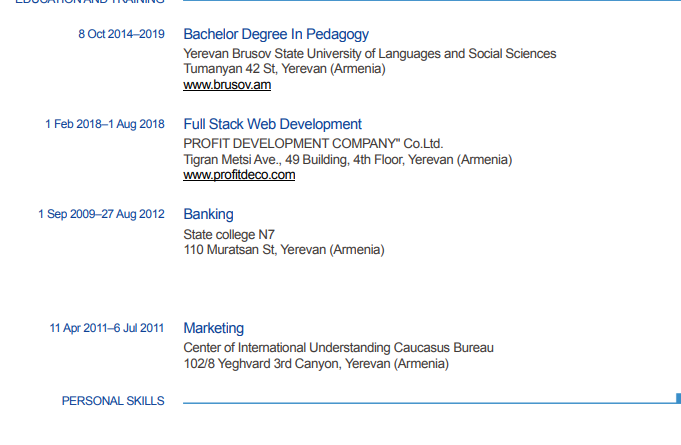The image size is (681, 445).
Task: Click the 102/8 Yeghvard 3rd Canyon address
Action: [316, 364]
